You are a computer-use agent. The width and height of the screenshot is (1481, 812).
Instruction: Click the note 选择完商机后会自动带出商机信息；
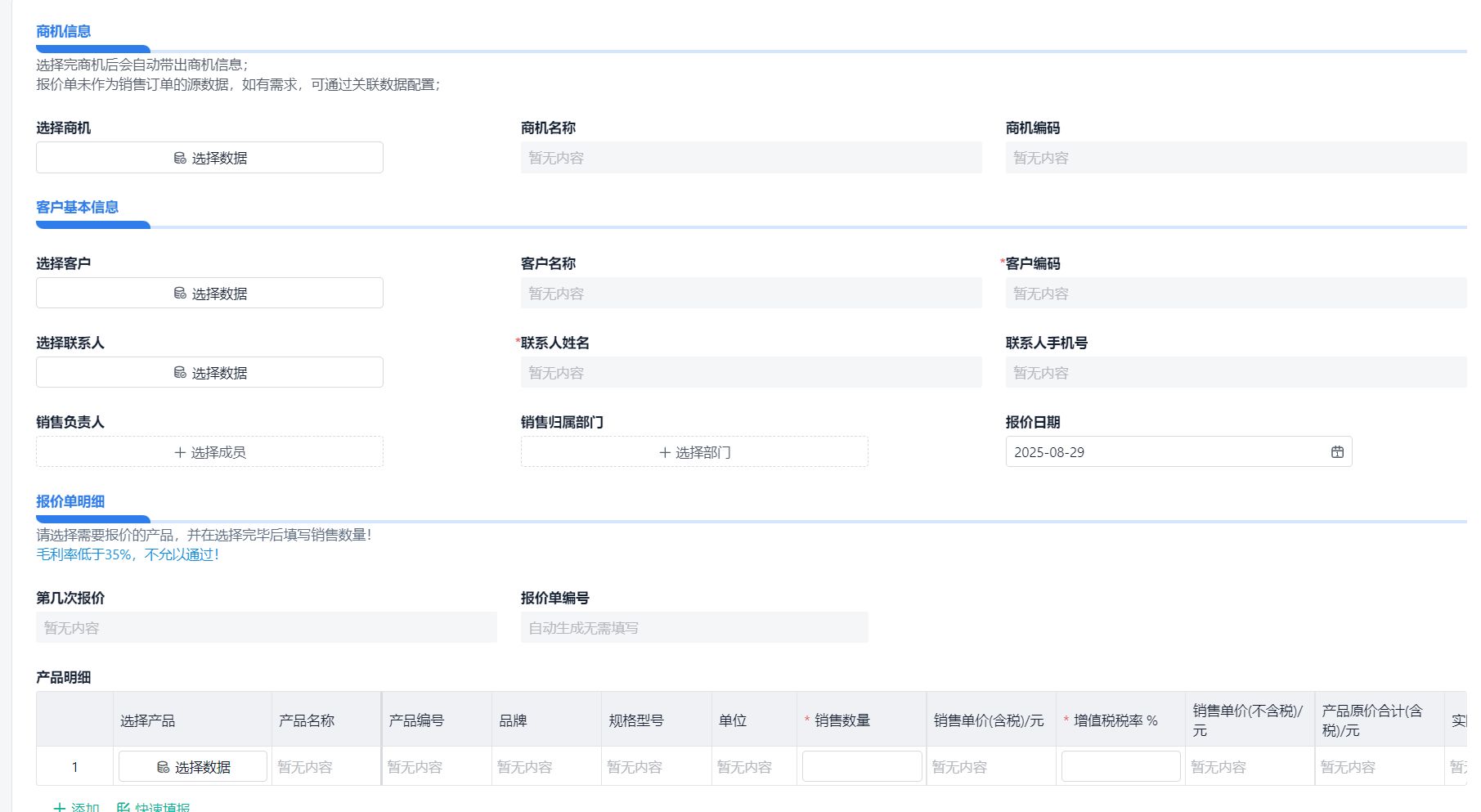point(142,65)
